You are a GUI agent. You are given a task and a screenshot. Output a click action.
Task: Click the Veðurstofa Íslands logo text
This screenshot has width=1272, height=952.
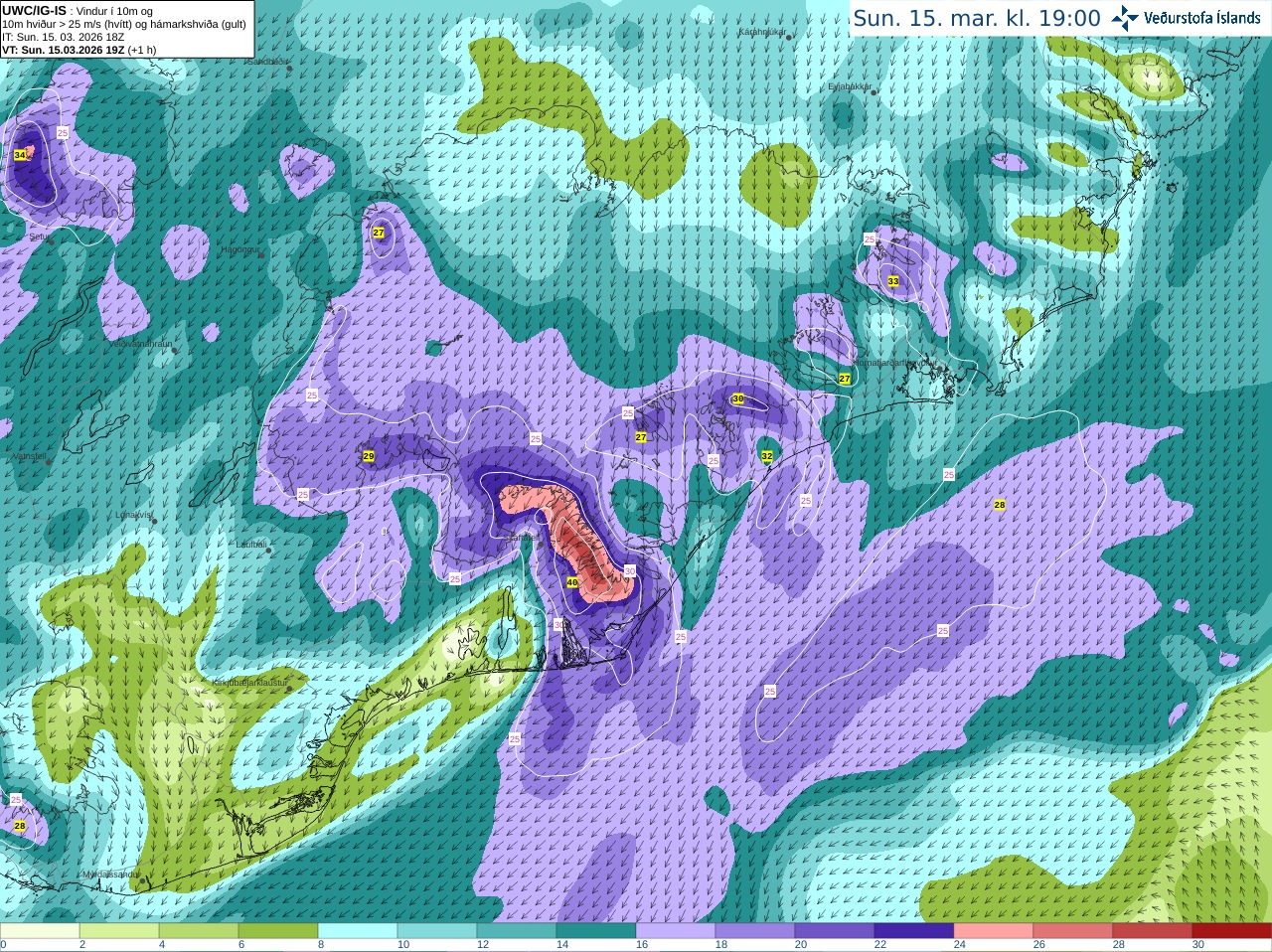(x=1201, y=18)
